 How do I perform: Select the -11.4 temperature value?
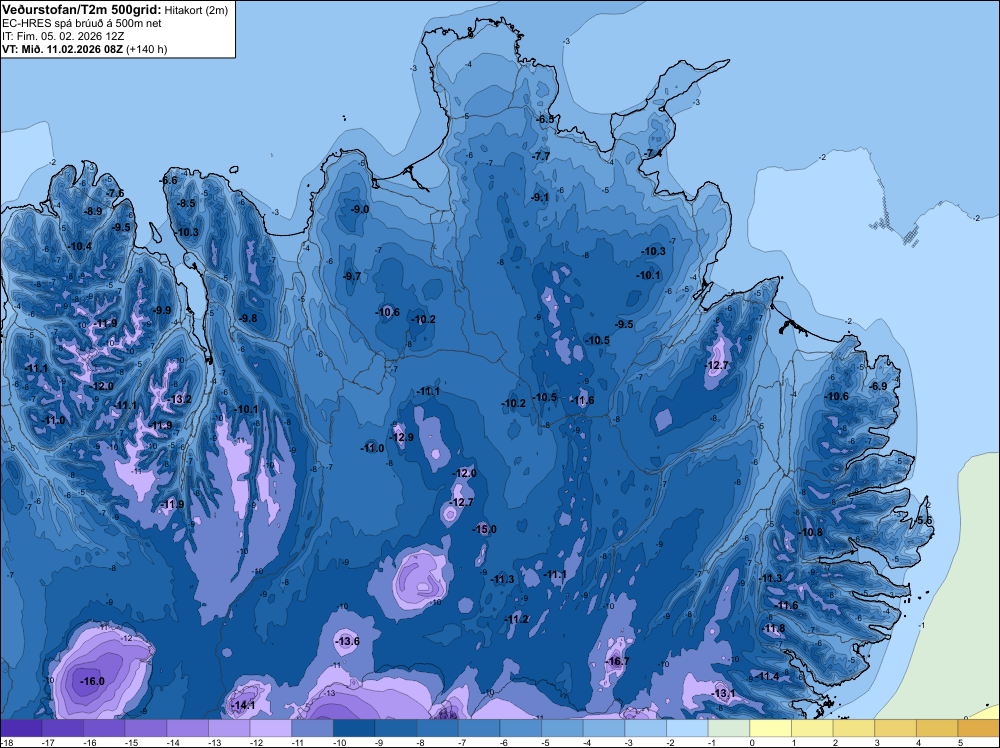[x=767, y=677]
